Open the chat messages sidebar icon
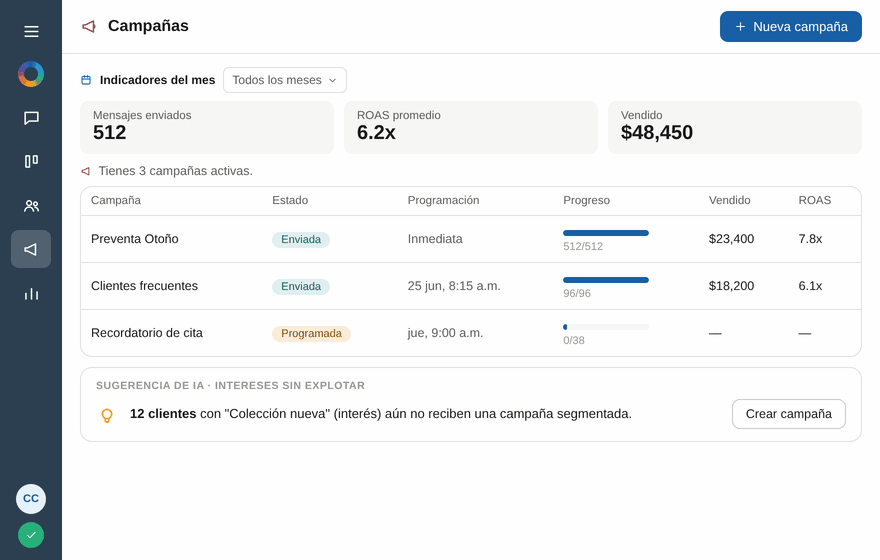880x560 pixels. pos(31,118)
